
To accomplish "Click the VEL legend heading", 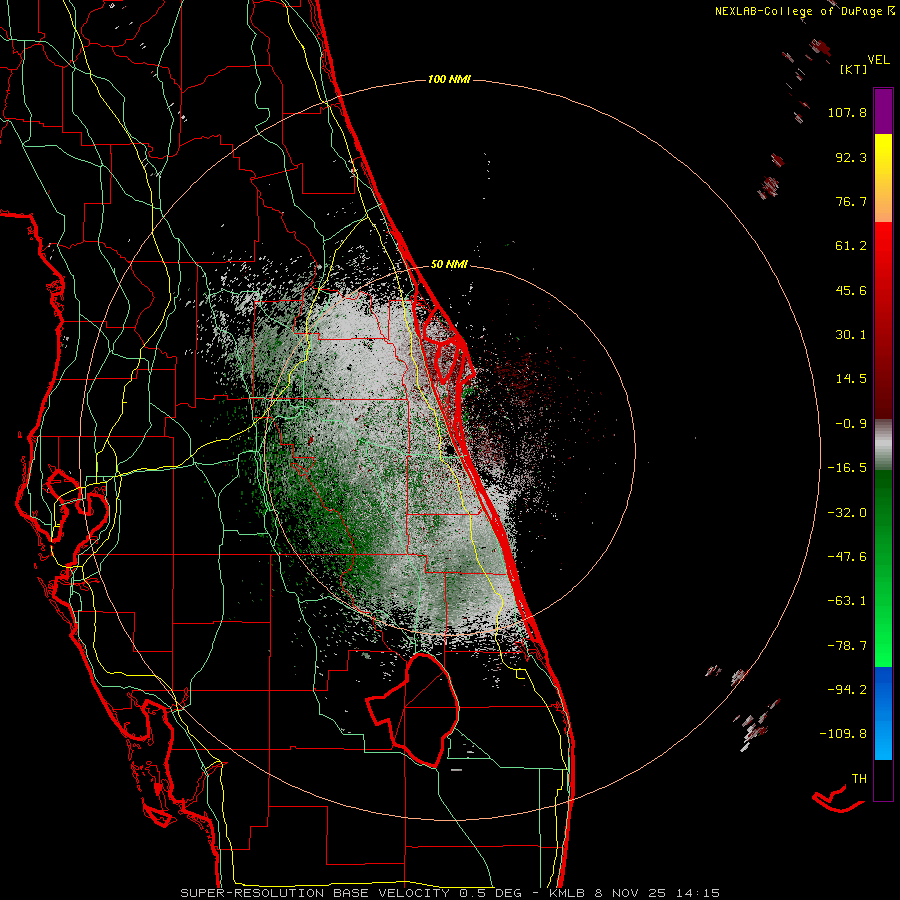I will [x=878, y=60].
